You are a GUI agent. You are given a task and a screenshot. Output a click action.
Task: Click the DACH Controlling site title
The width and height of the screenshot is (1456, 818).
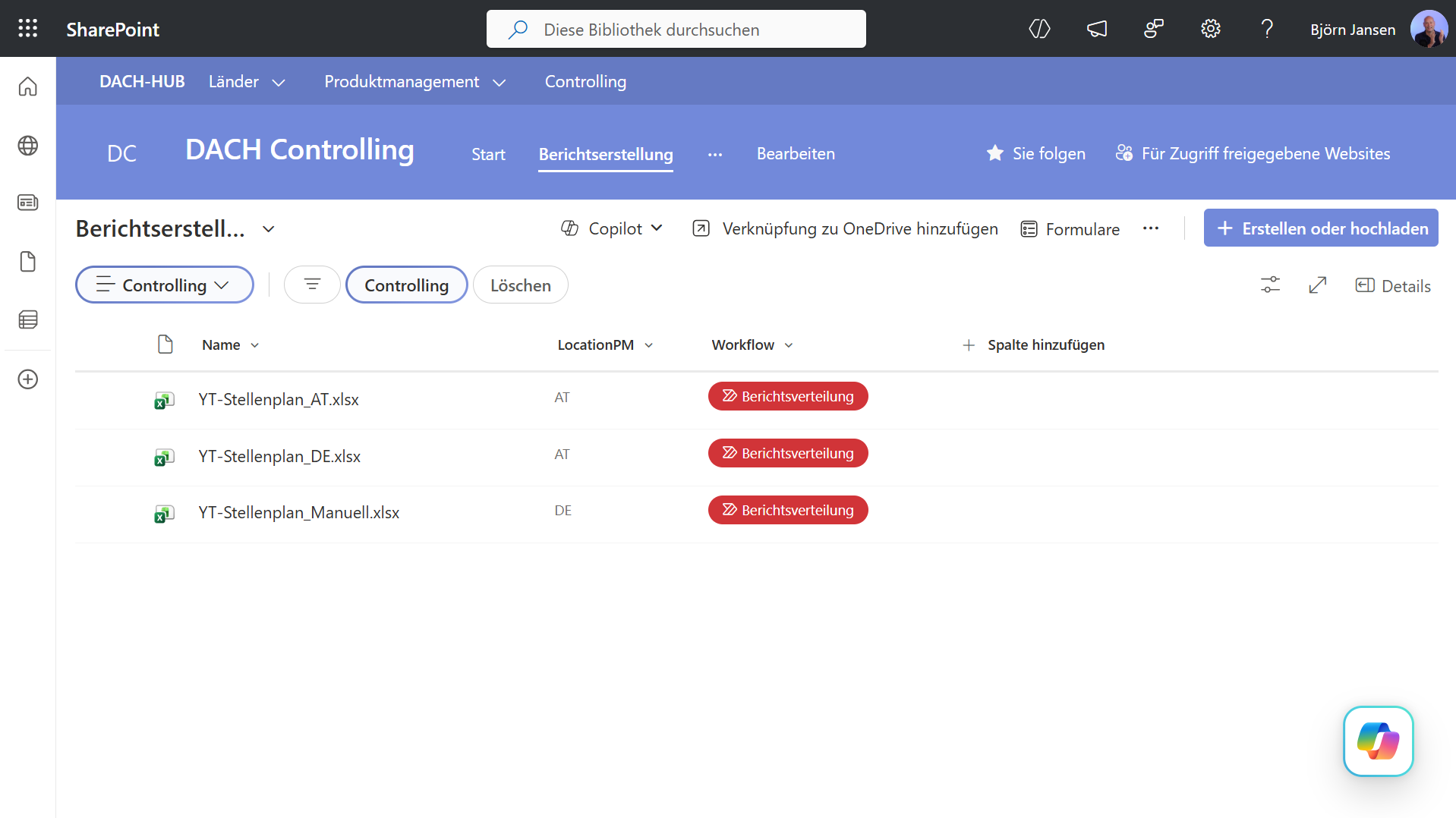tap(300, 149)
